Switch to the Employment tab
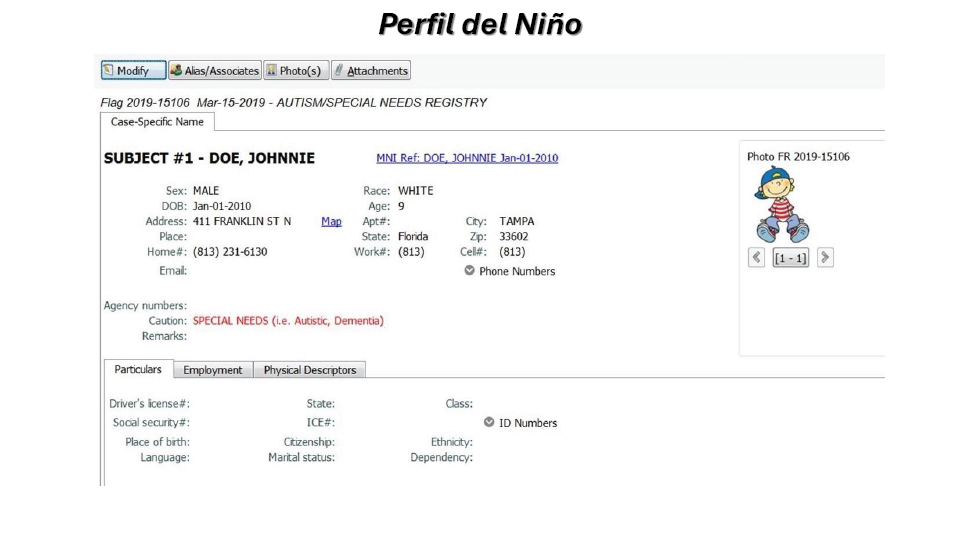Image resolution: width=960 pixels, height=540 pixels. pyautogui.click(x=212, y=370)
